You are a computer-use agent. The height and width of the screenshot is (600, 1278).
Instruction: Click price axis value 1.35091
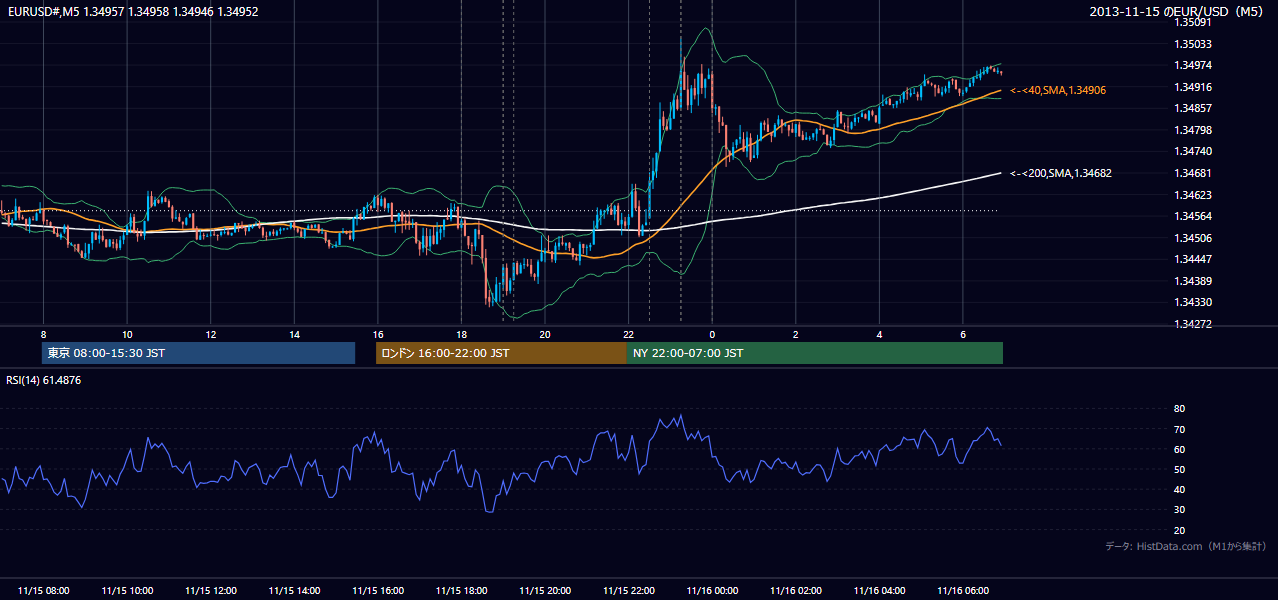pos(1192,22)
